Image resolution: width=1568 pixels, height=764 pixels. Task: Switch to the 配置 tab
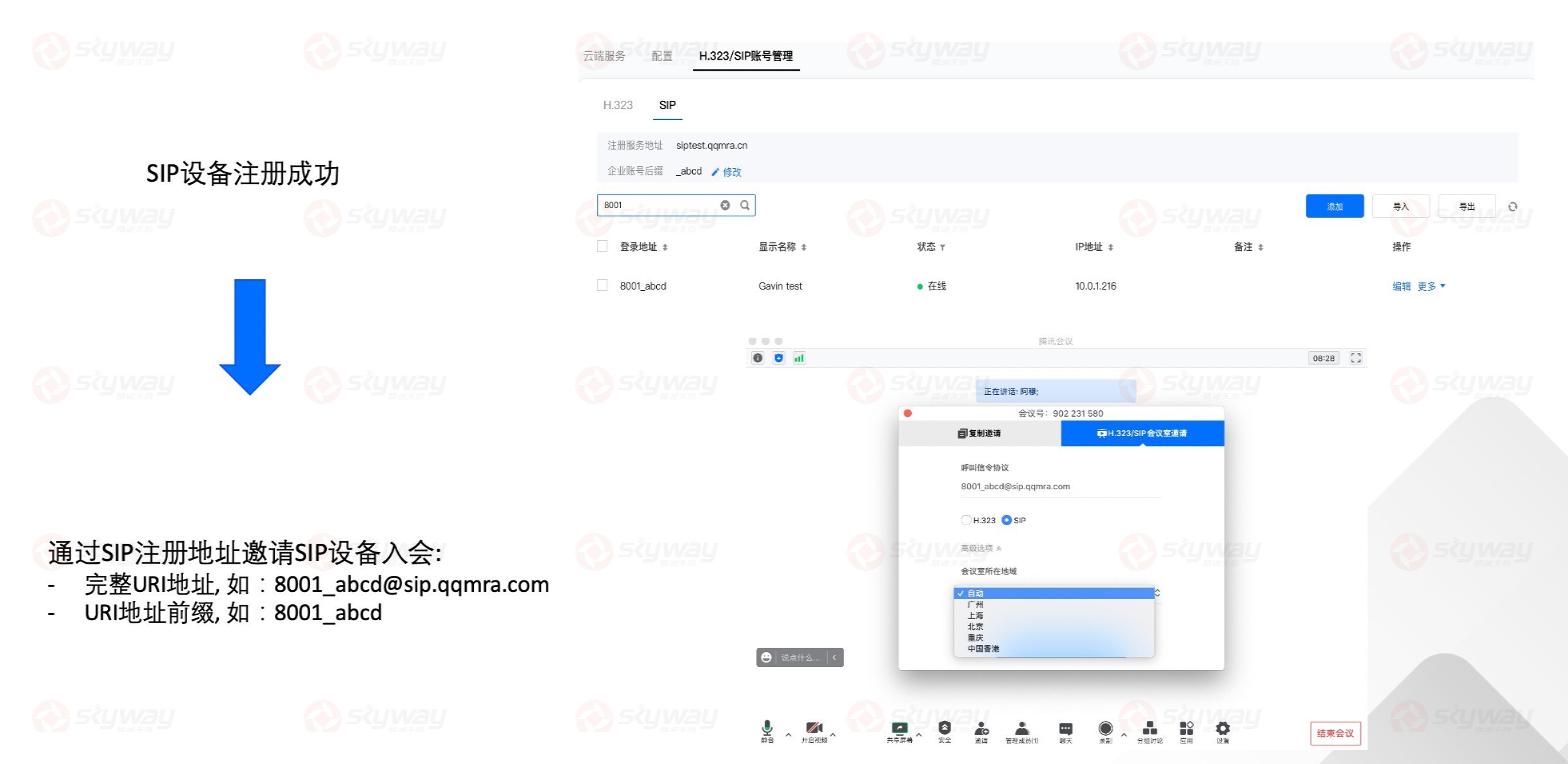coord(661,56)
